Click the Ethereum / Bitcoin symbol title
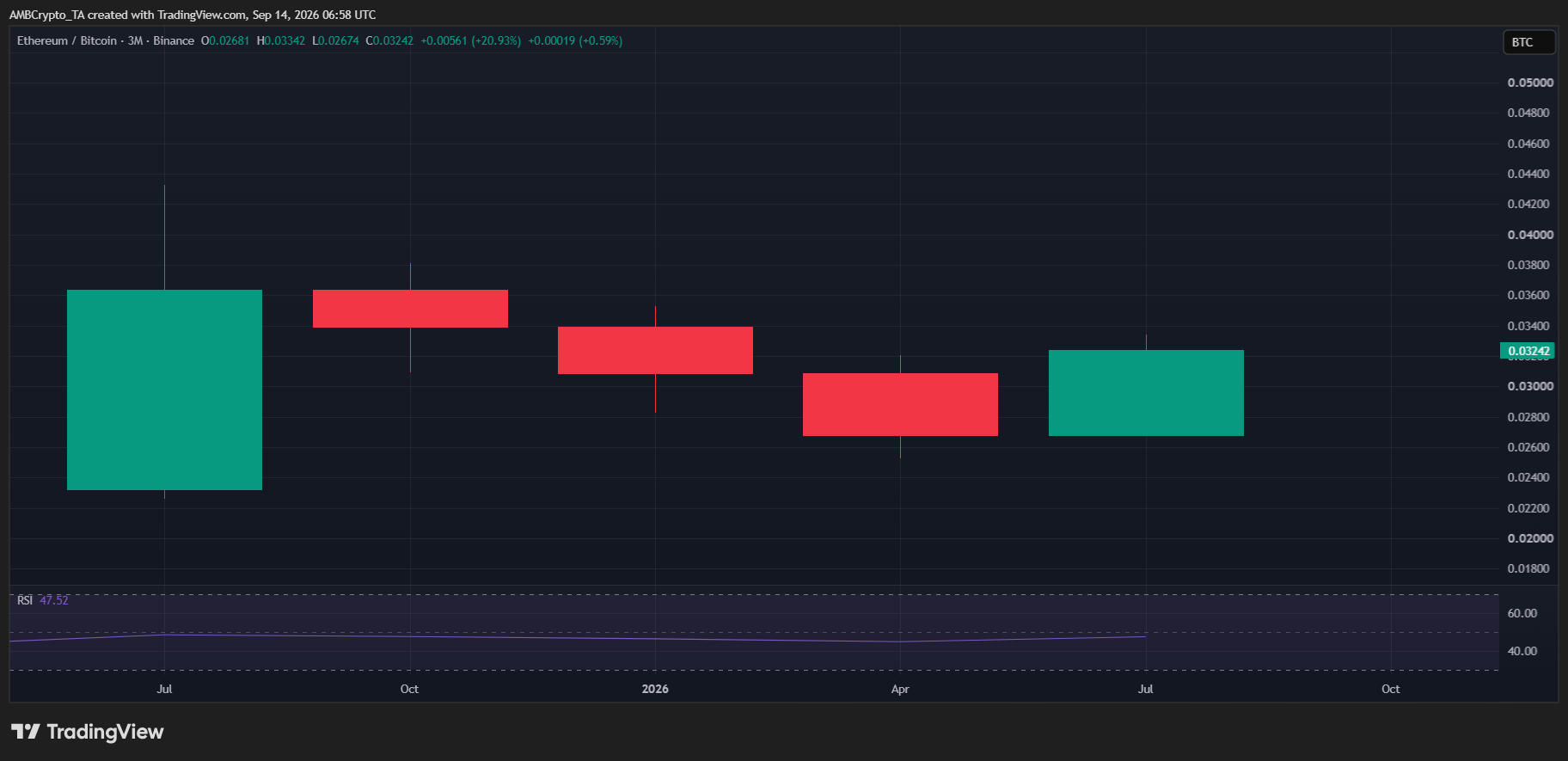This screenshot has height=761, width=1568. pyautogui.click(x=67, y=40)
